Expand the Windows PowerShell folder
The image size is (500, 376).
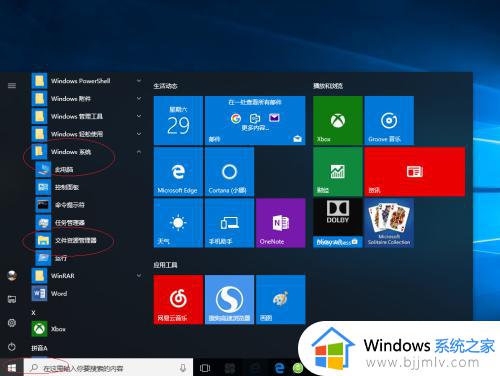(87, 81)
